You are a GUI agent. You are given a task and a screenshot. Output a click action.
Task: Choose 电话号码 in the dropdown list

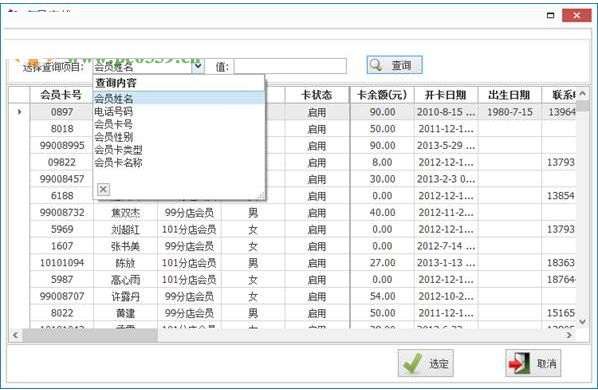[x=179, y=111]
